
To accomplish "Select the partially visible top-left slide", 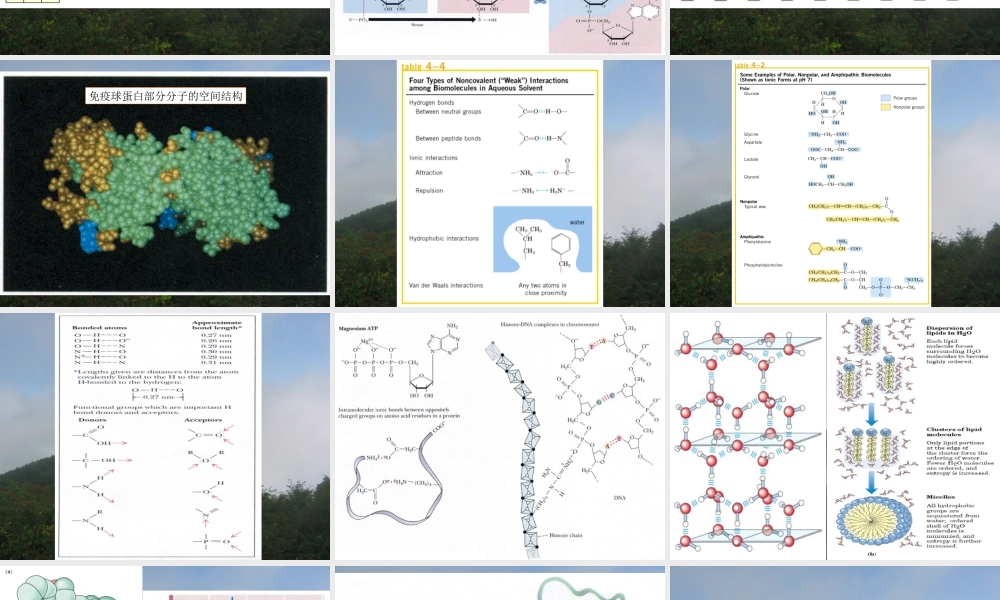I will pos(165,27).
